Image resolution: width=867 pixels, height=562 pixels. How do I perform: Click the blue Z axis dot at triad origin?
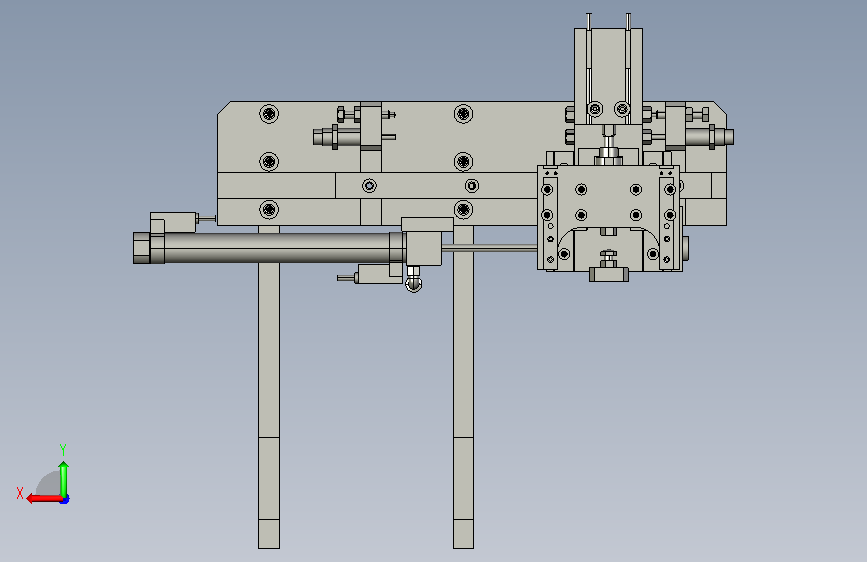click(x=65, y=500)
